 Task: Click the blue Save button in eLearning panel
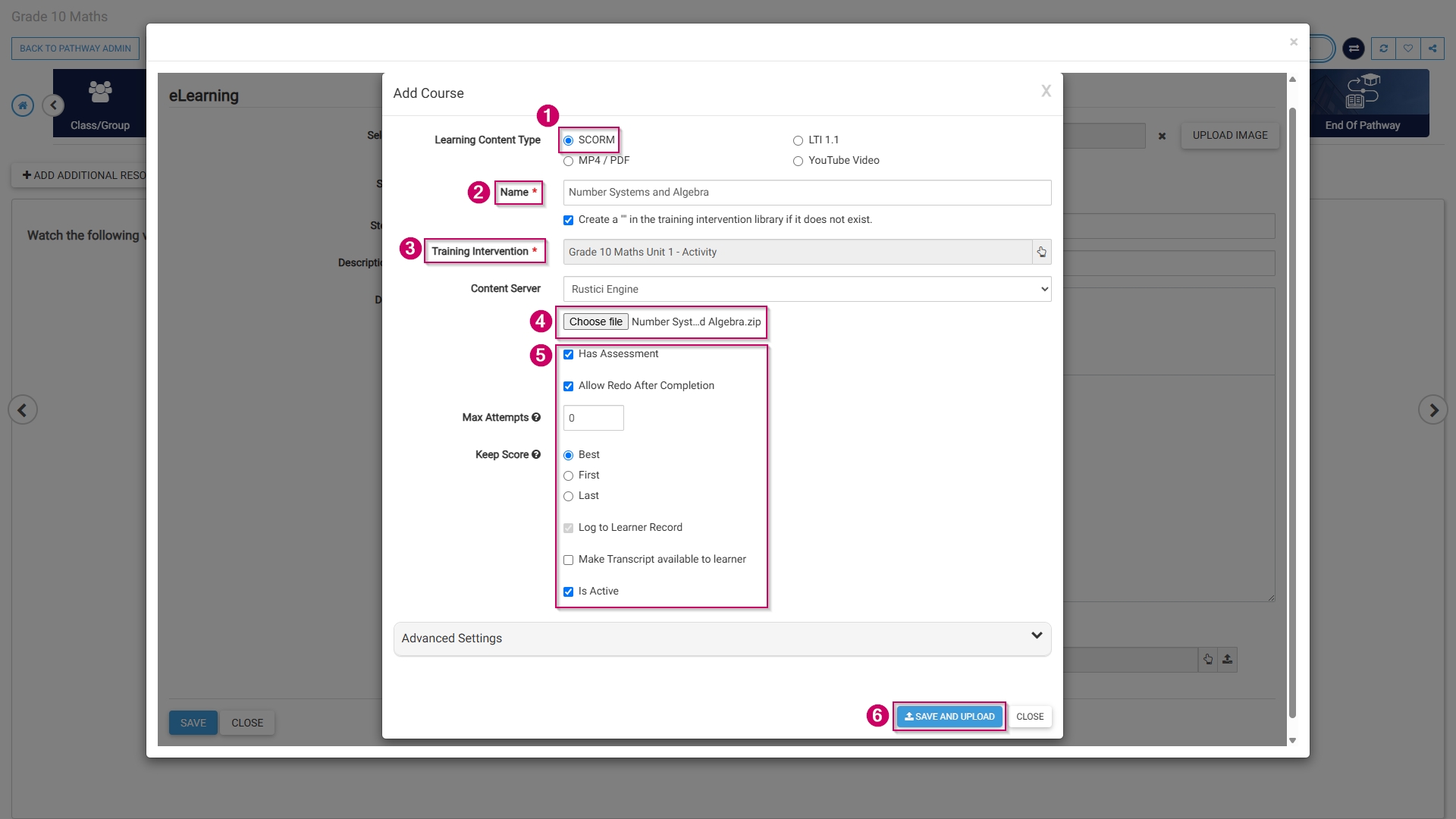pyautogui.click(x=193, y=723)
